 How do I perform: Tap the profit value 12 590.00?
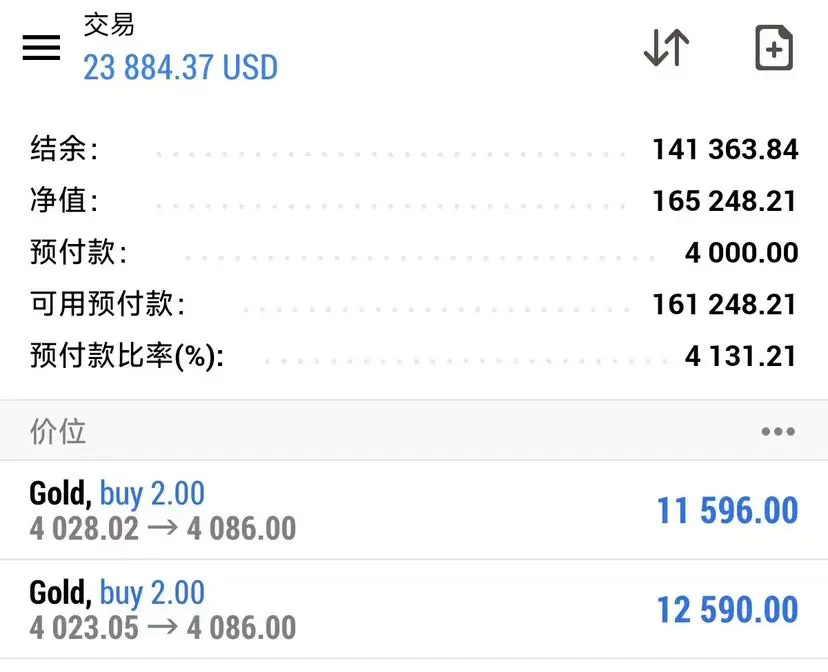(x=727, y=610)
